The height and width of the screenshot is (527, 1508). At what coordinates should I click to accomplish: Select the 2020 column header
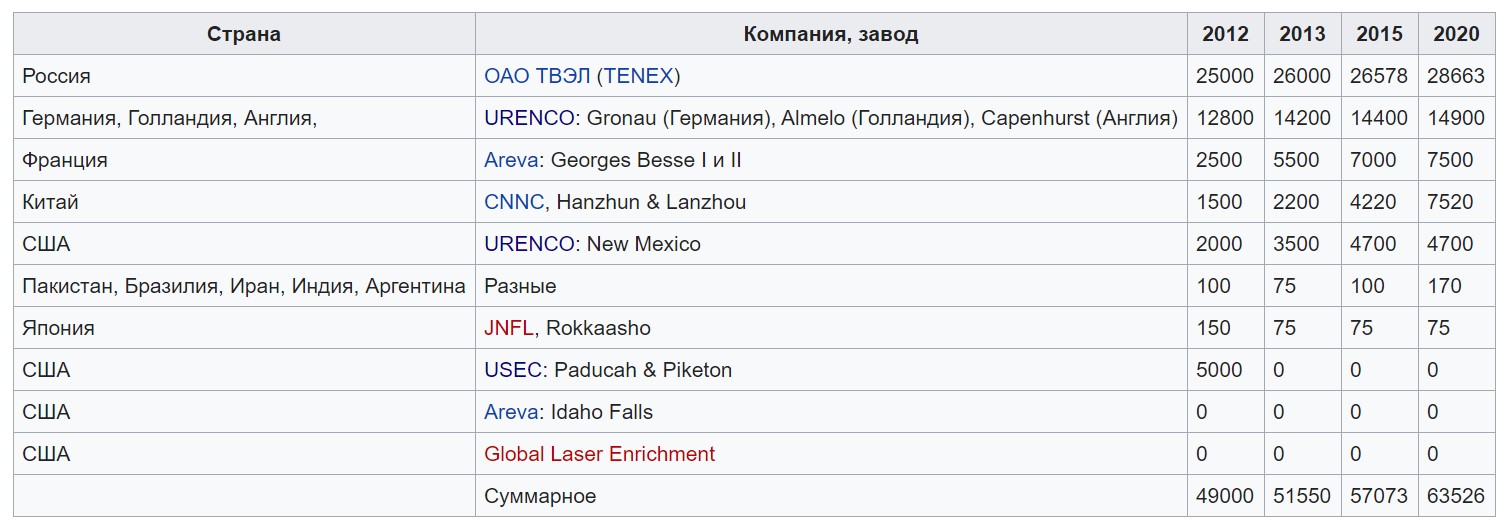click(1456, 34)
